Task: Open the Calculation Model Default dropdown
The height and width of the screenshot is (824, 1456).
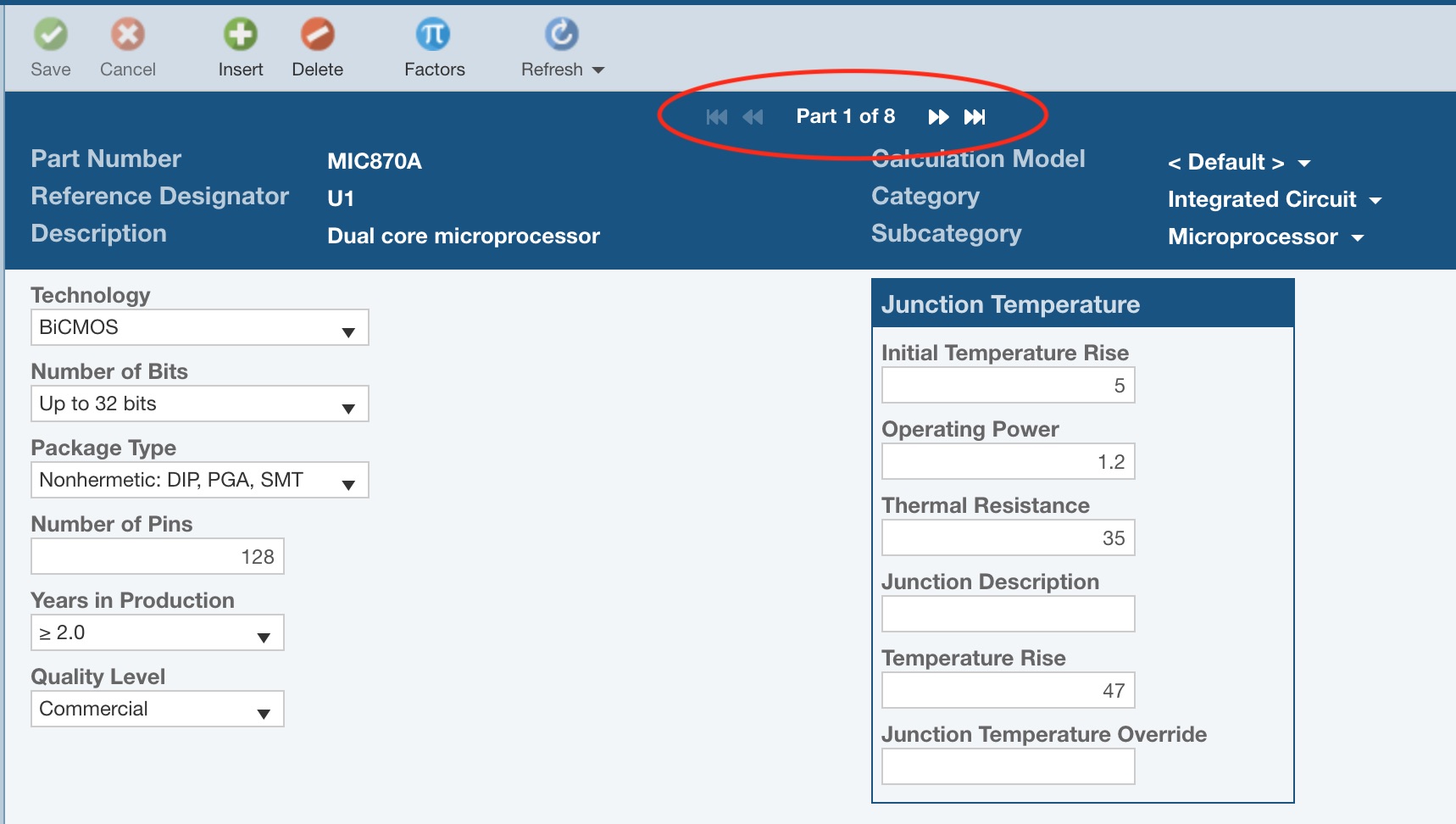Action: (x=1238, y=163)
